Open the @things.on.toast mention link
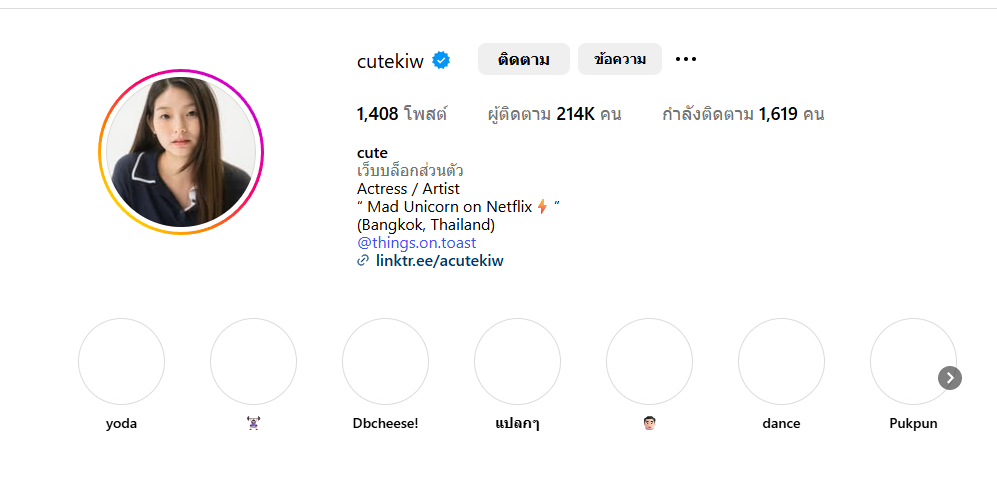The height and width of the screenshot is (486, 997). 416,243
